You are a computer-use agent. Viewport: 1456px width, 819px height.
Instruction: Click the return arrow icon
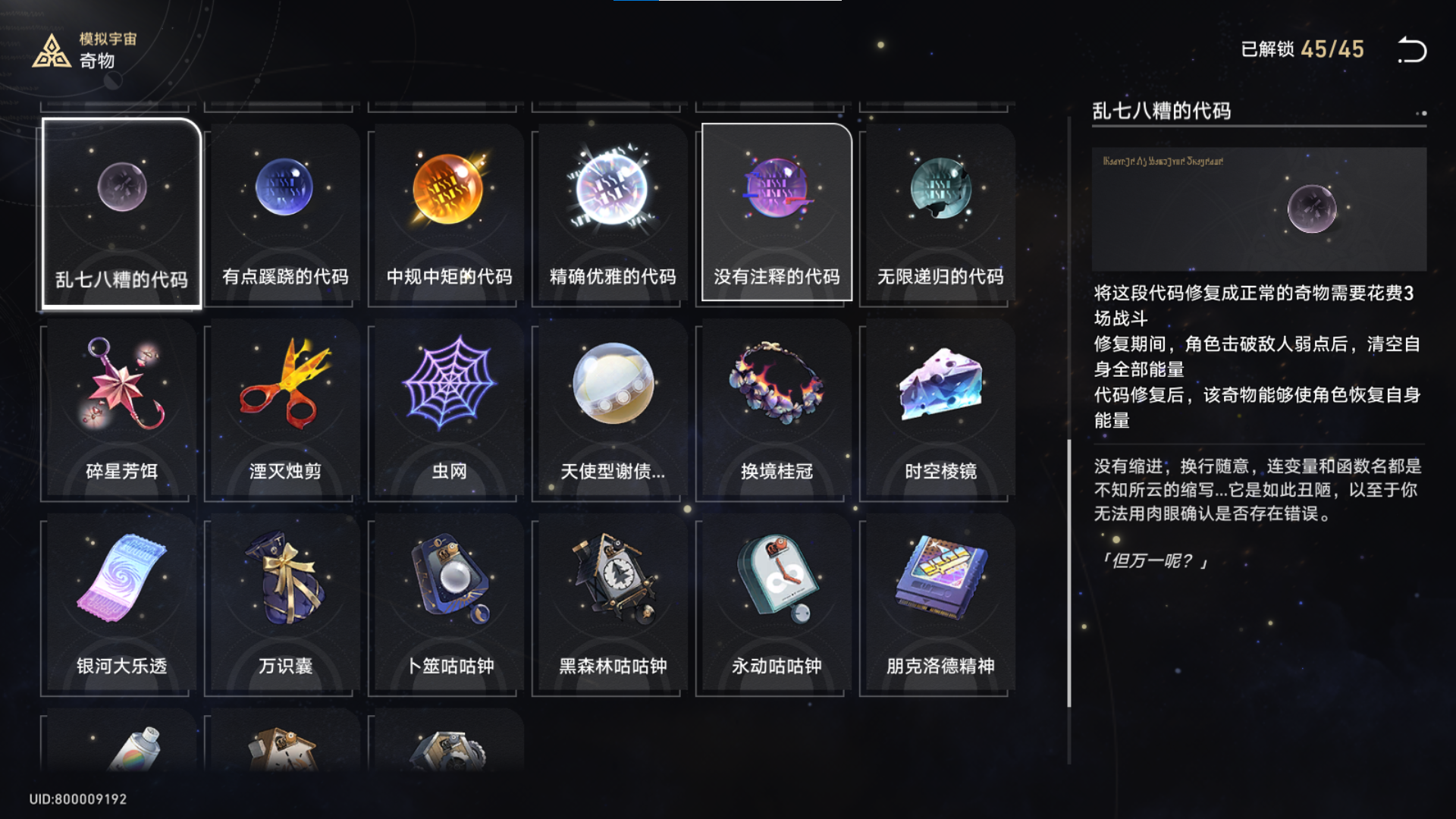point(1412,50)
